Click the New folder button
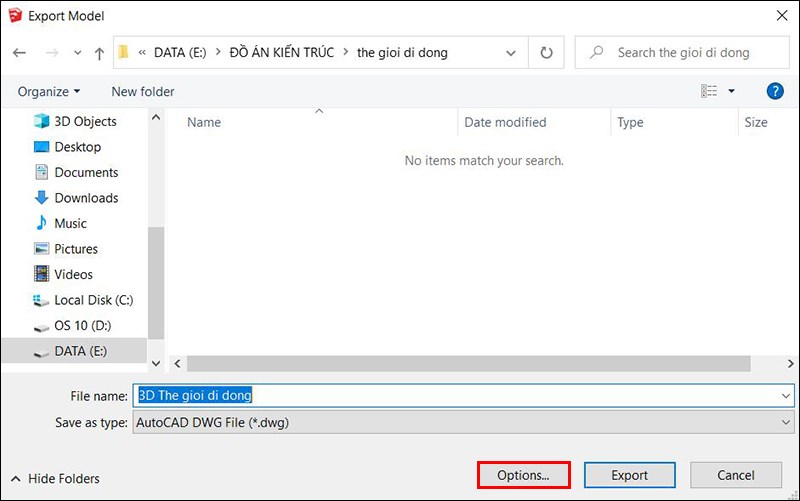 (x=143, y=91)
